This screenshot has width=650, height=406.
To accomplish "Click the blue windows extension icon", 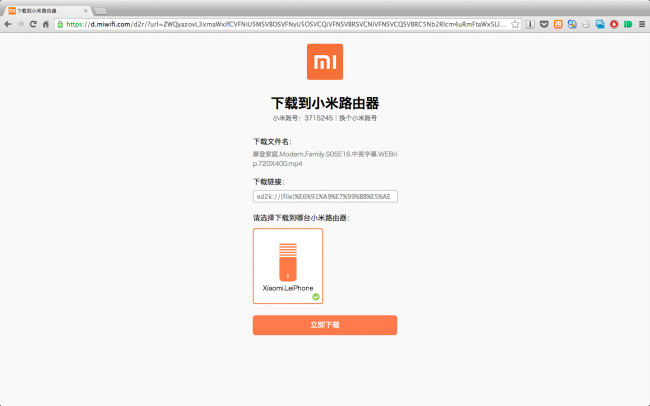I will pyautogui.click(x=600, y=24).
